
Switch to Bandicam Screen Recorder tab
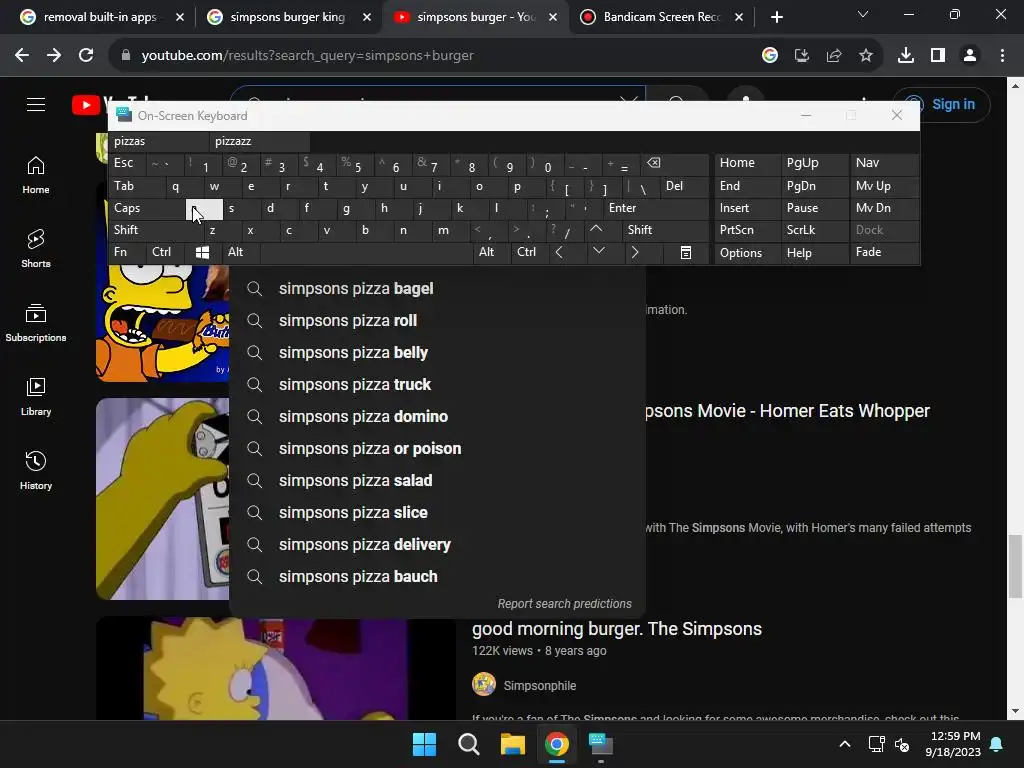(661, 17)
